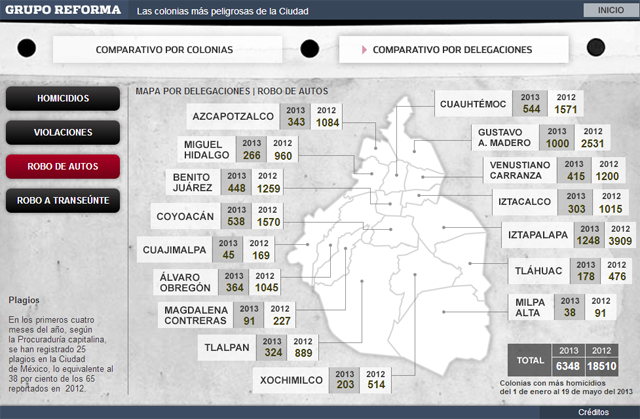Select the Homicidios category button

(63, 99)
